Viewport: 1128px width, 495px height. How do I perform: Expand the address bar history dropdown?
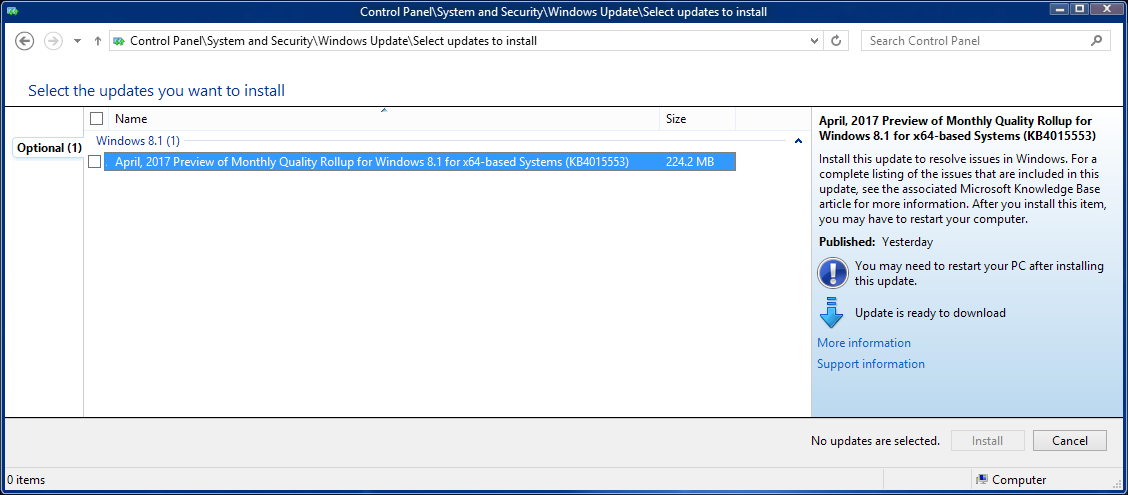point(813,41)
